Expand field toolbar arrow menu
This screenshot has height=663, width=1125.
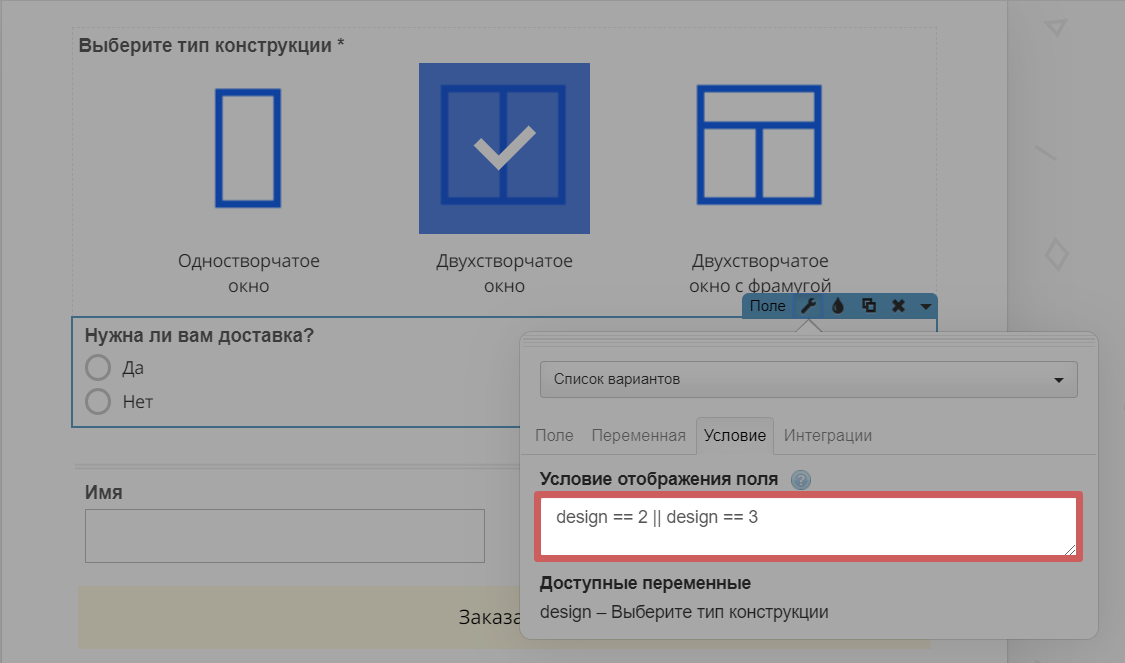coord(926,306)
